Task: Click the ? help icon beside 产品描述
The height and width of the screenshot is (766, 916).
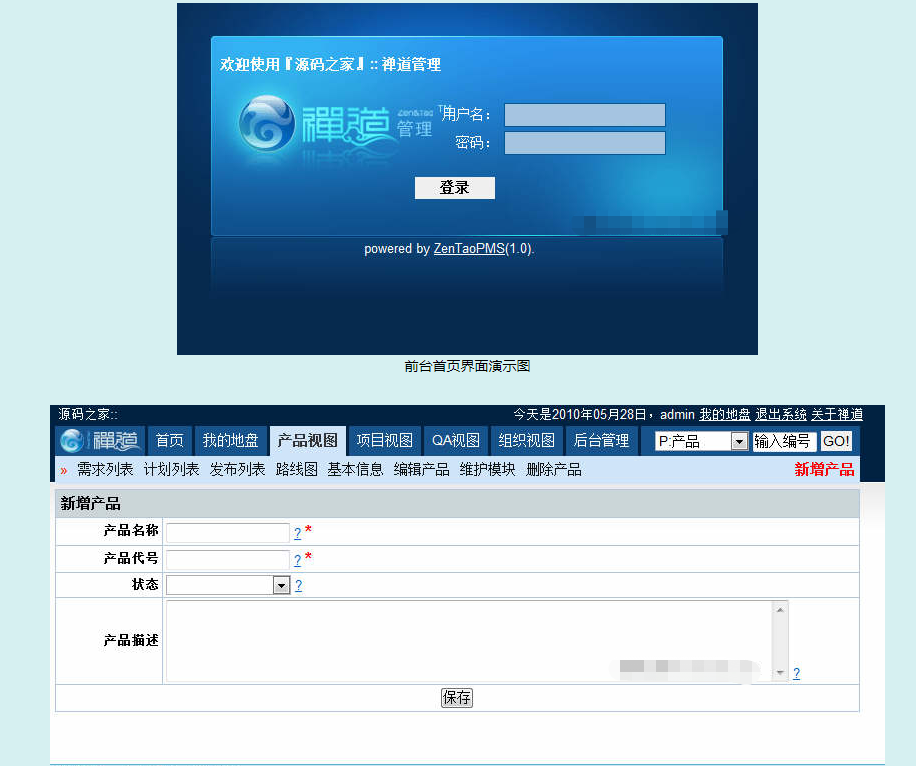Action: point(796,673)
